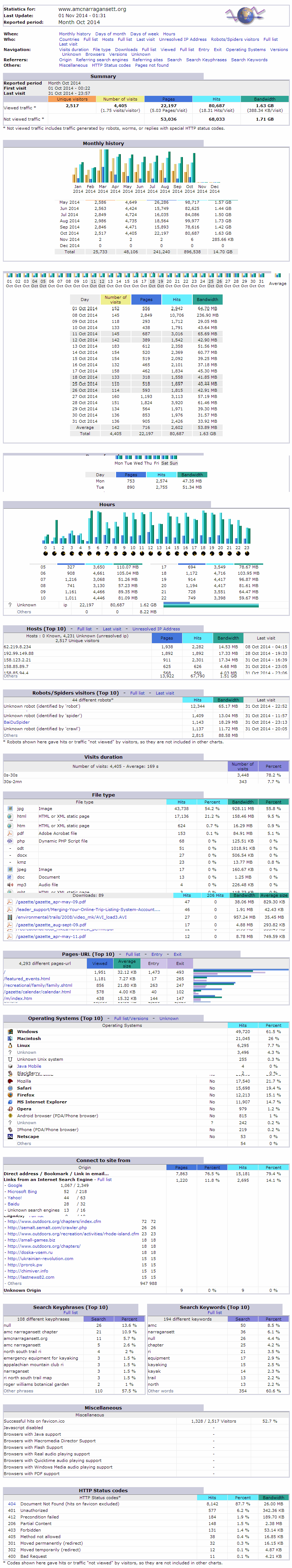Screen dimensions: 292x1568
Task: Jump to Days of week section
Action: (x=145, y=34)
